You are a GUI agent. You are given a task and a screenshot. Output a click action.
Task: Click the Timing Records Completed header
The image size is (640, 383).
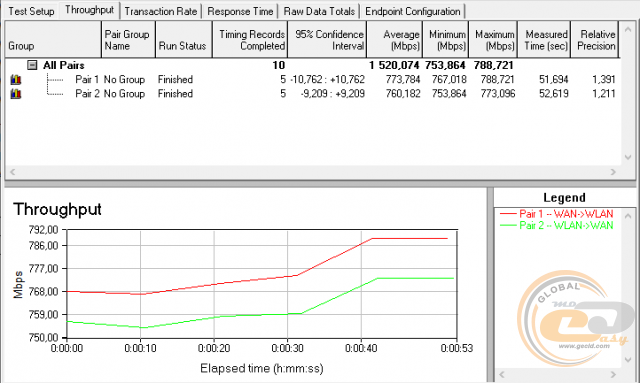pyautogui.click(x=250, y=40)
